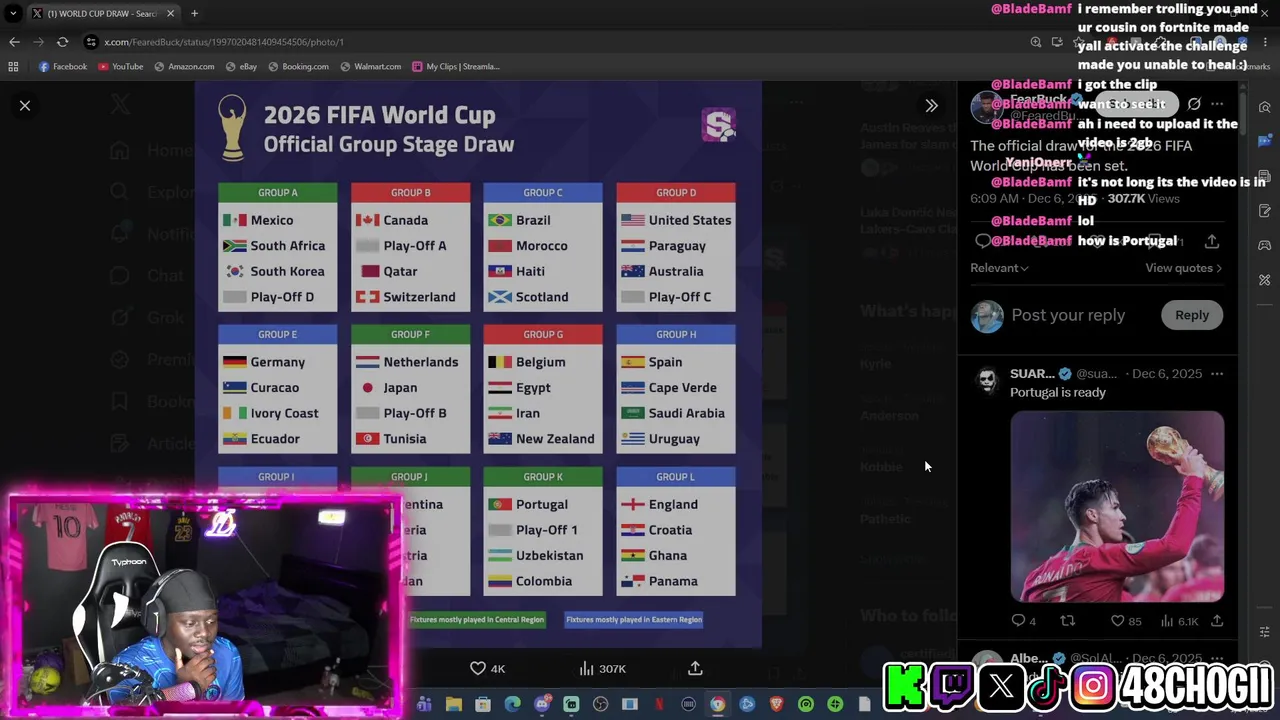Image resolution: width=1280 pixels, height=720 pixels.
Task: Open the tab search dropdown arrow
Action: [x=12, y=13]
